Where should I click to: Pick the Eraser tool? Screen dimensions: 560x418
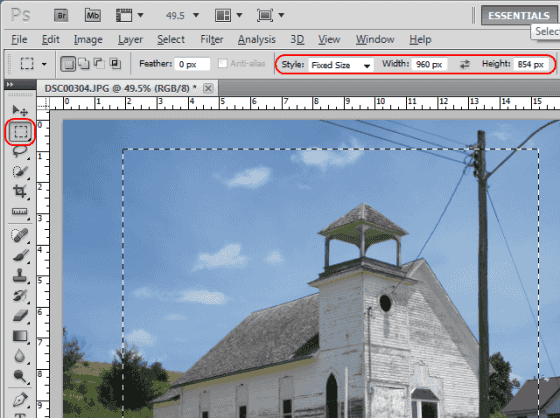click(x=20, y=315)
